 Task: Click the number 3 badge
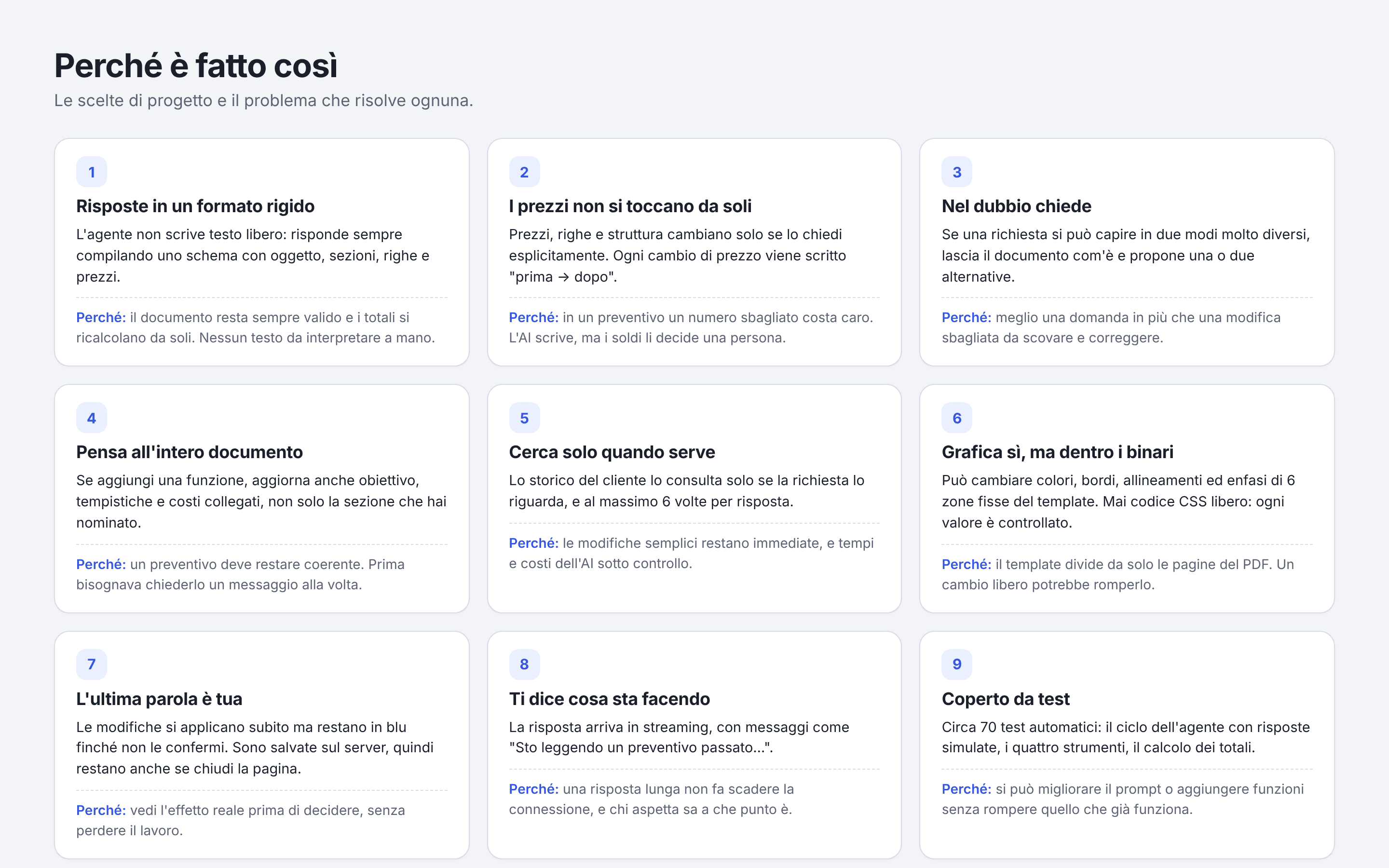(x=957, y=172)
